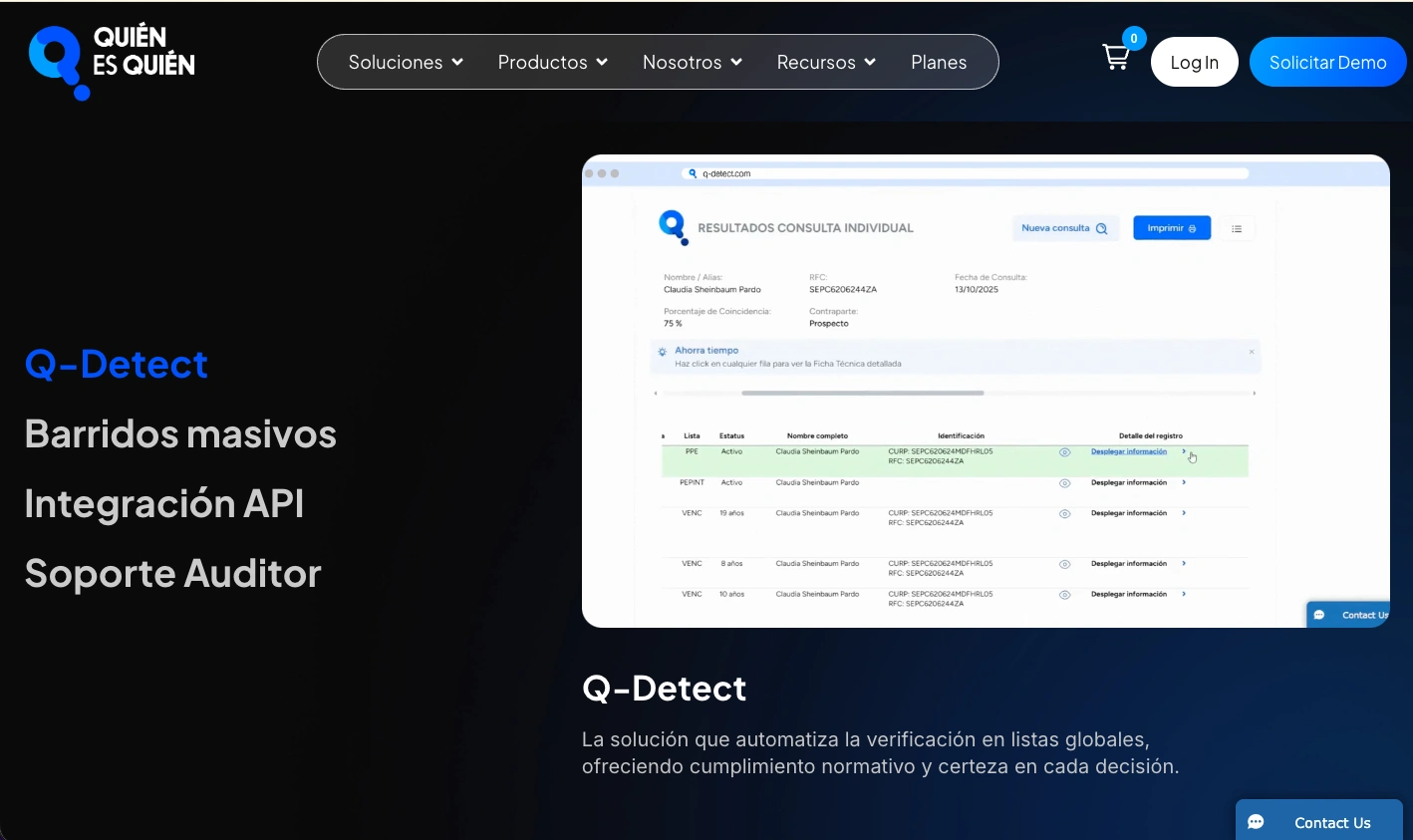The width and height of the screenshot is (1413, 840).
Task: Click the PEPINT cell in the Lista column
Action: coord(692,482)
